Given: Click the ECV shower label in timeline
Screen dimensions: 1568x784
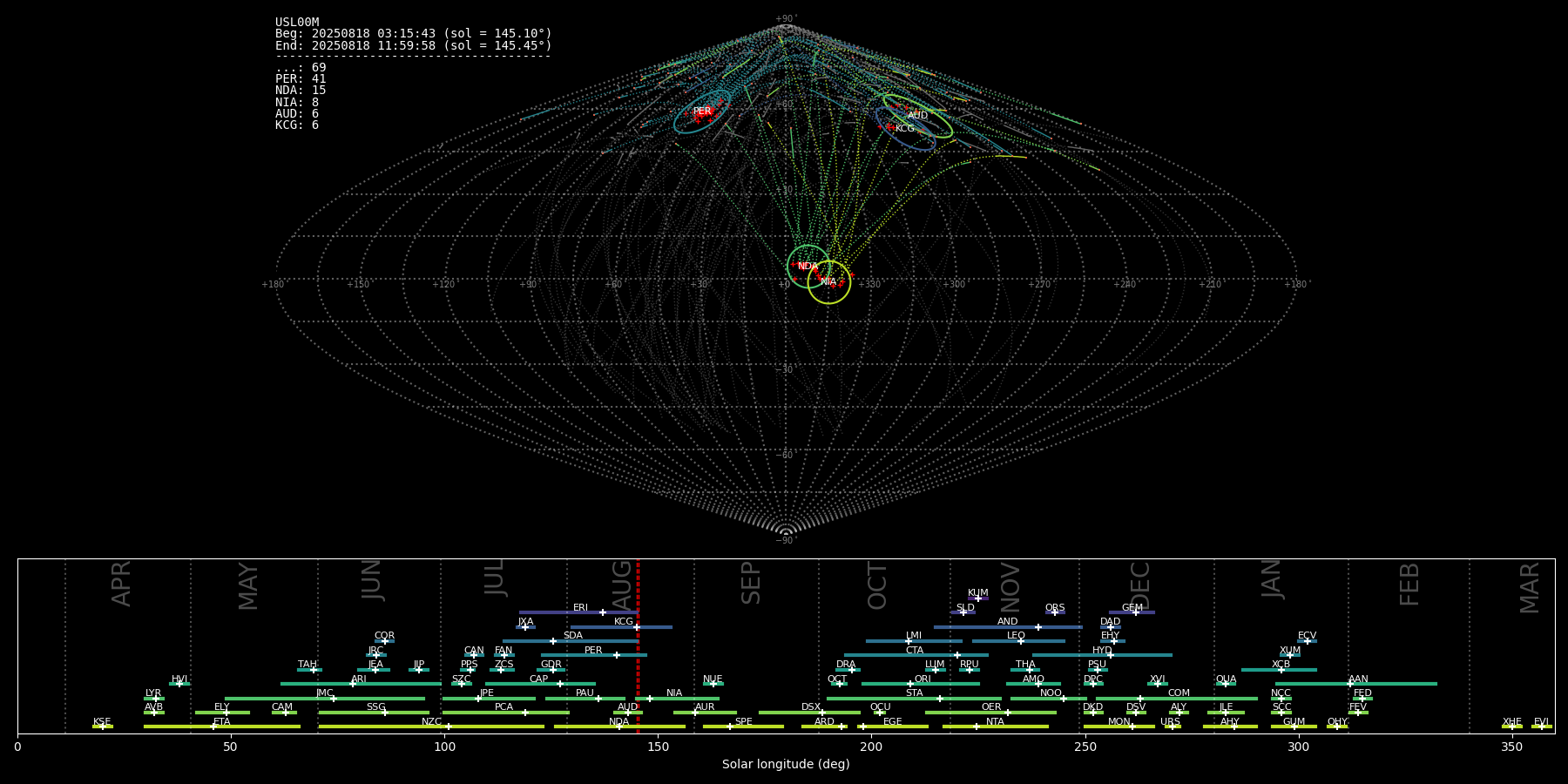Looking at the screenshot, I should coord(1307,635).
